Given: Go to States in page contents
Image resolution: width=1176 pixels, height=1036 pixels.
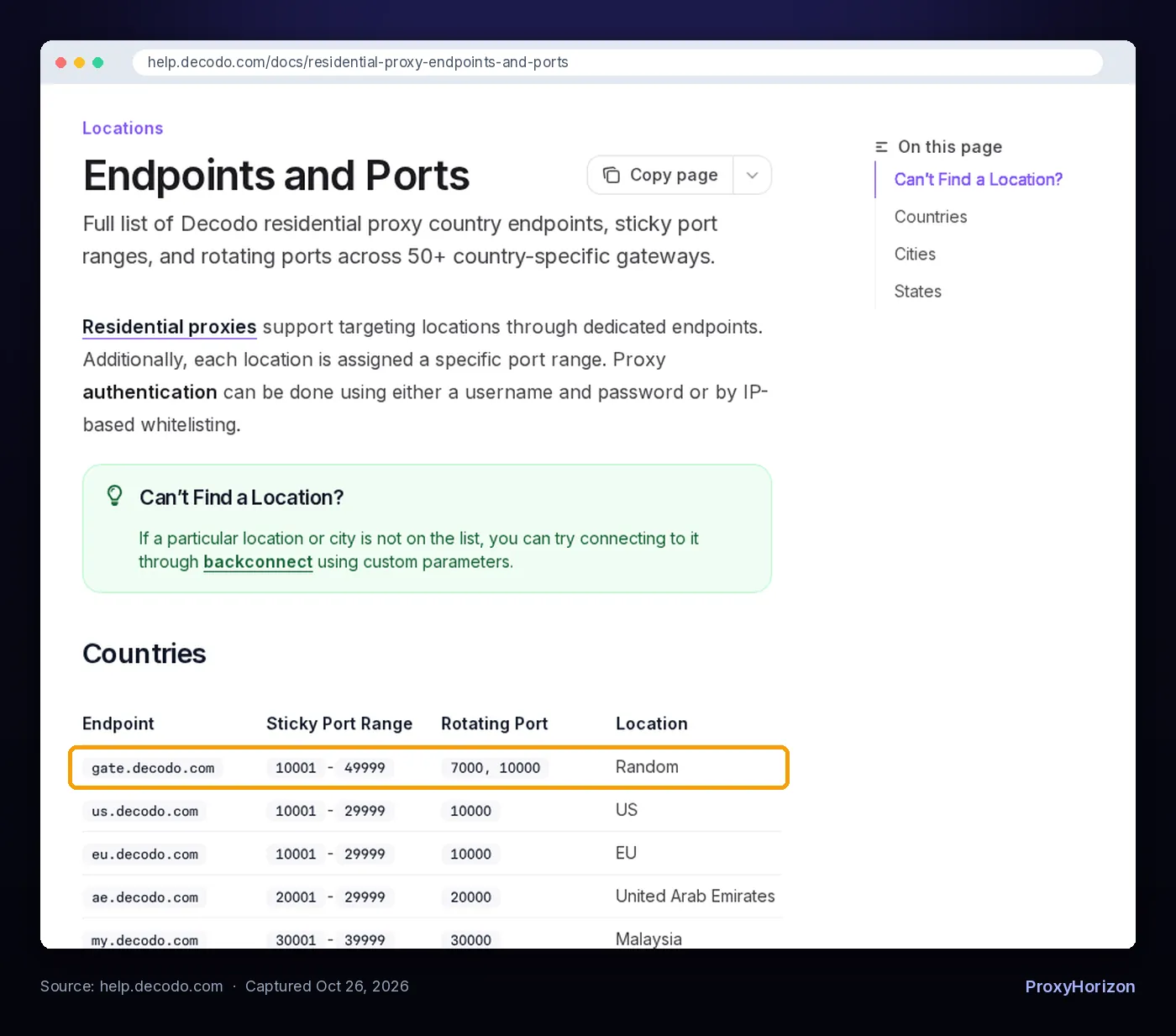Looking at the screenshot, I should pyautogui.click(x=917, y=292).
